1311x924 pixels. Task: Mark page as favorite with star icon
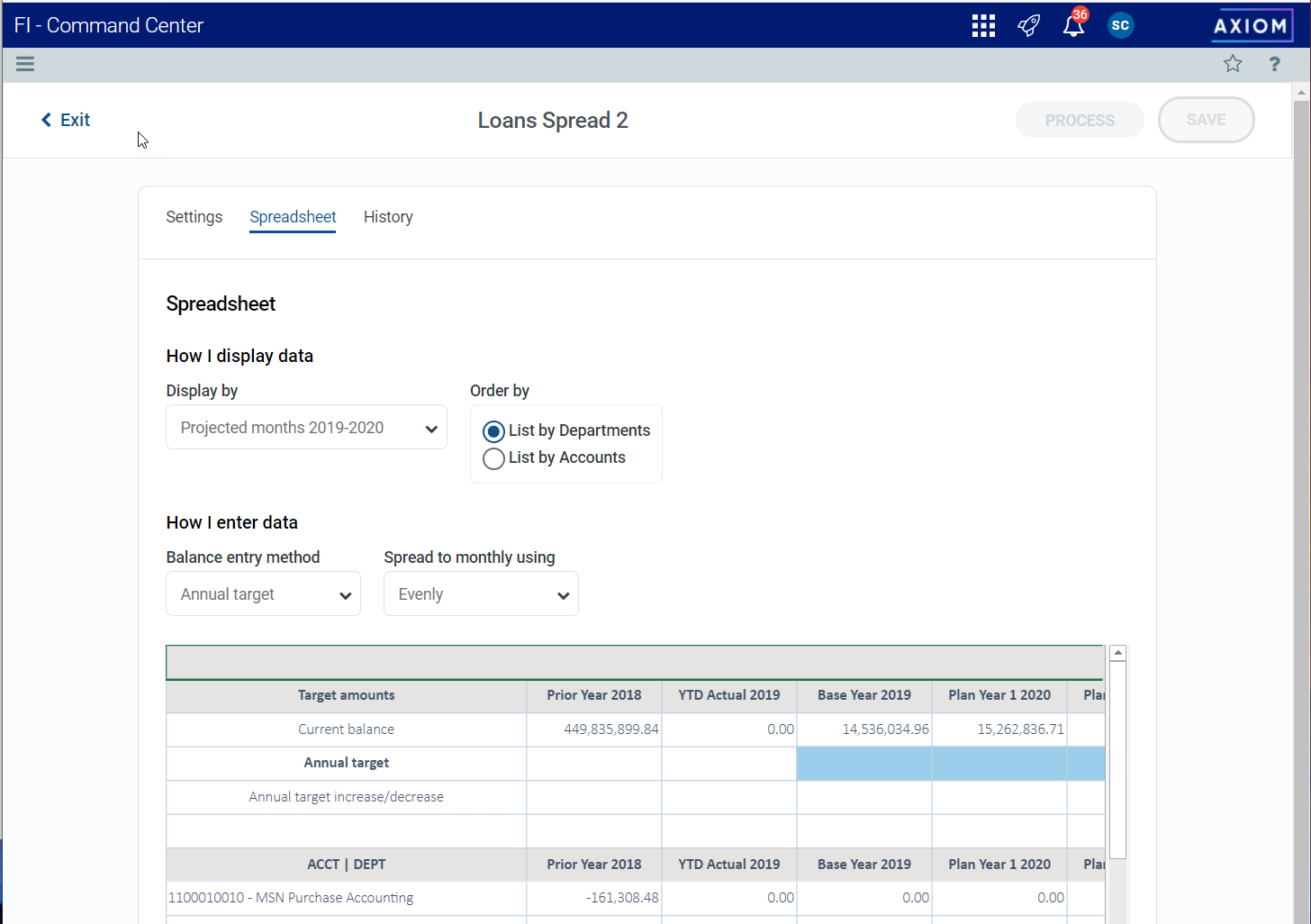point(1233,63)
